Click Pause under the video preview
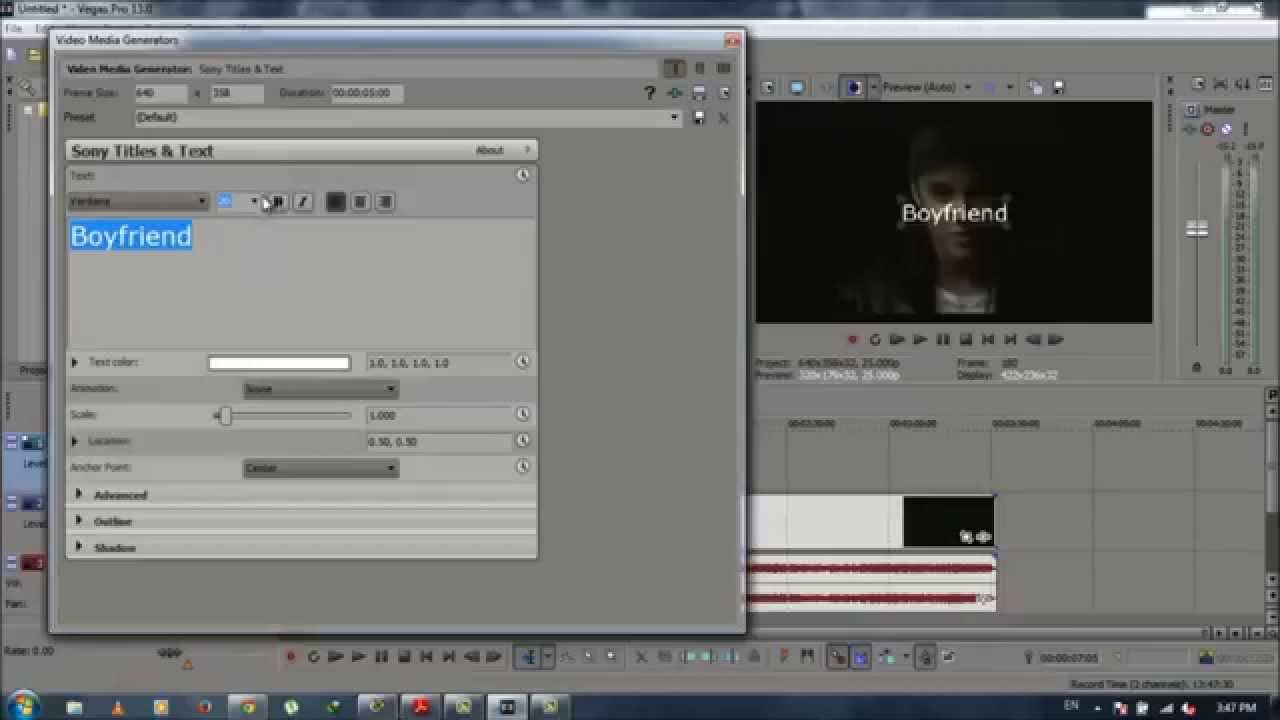This screenshot has width=1280, height=720. (x=942, y=339)
